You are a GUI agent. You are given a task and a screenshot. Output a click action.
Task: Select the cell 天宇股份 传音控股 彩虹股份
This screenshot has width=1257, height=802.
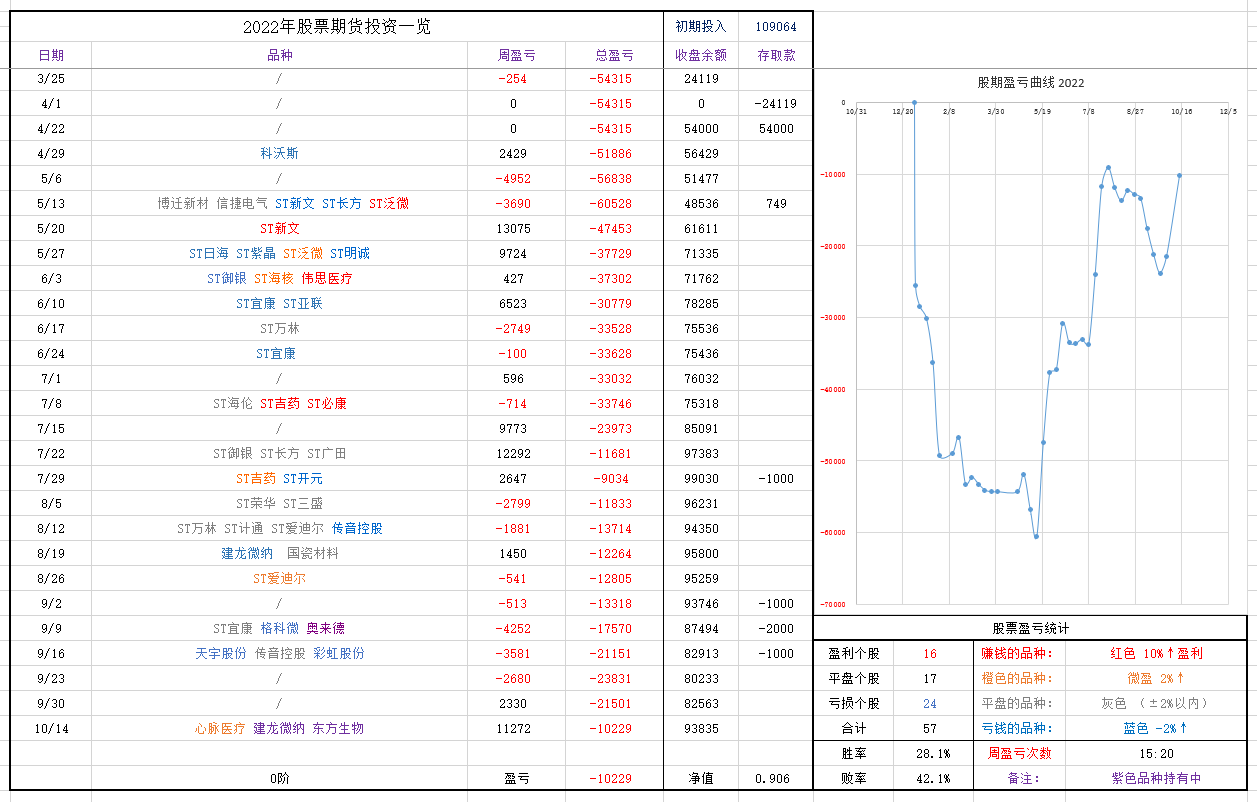point(279,653)
